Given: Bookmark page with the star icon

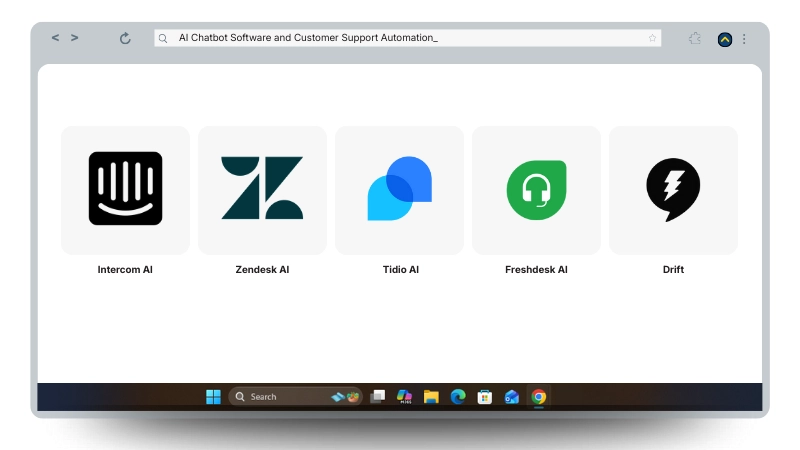Looking at the screenshot, I should (652, 38).
